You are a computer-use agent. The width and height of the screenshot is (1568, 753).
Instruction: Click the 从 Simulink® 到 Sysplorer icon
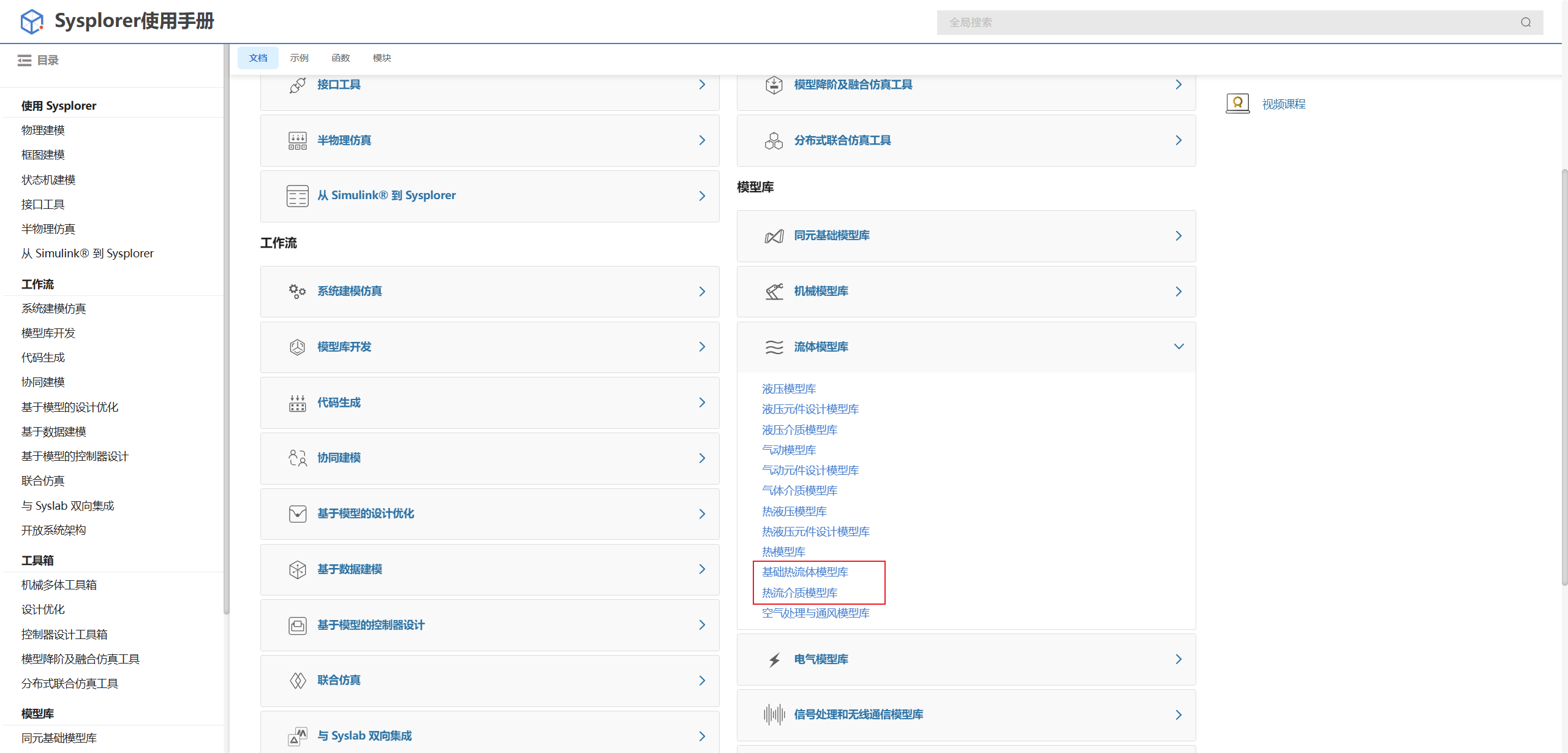tap(298, 196)
